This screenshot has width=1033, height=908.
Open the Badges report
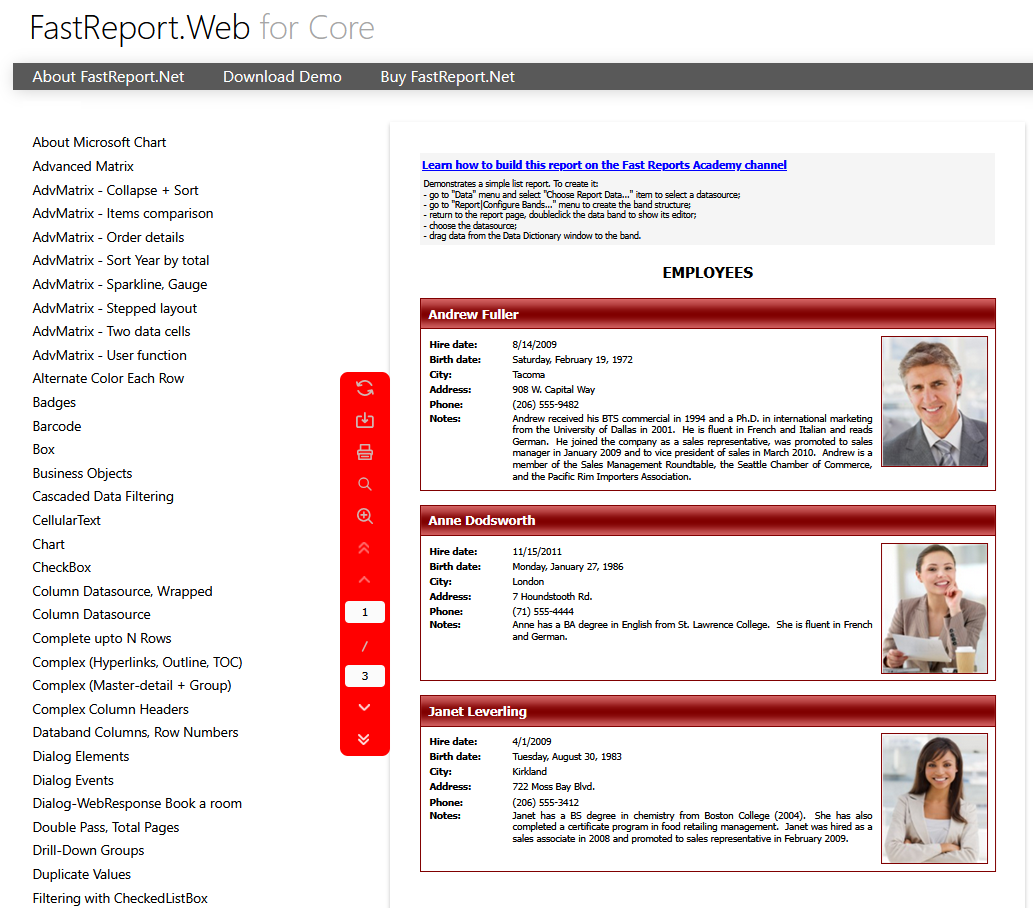click(x=54, y=402)
